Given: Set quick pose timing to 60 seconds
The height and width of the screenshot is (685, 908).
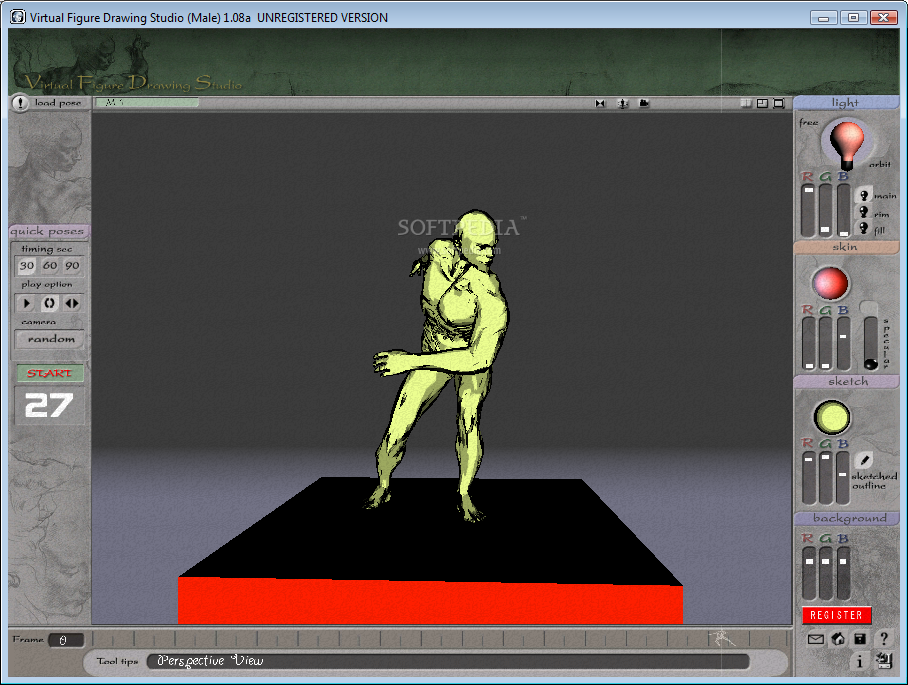Looking at the screenshot, I should (50, 266).
